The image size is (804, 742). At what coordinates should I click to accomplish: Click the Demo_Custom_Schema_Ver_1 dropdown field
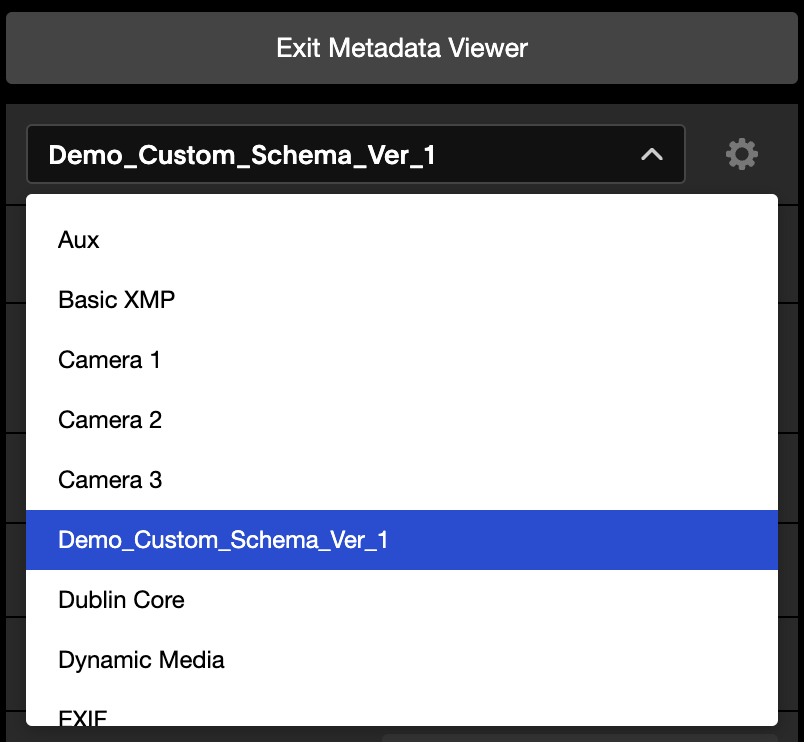tap(356, 154)
